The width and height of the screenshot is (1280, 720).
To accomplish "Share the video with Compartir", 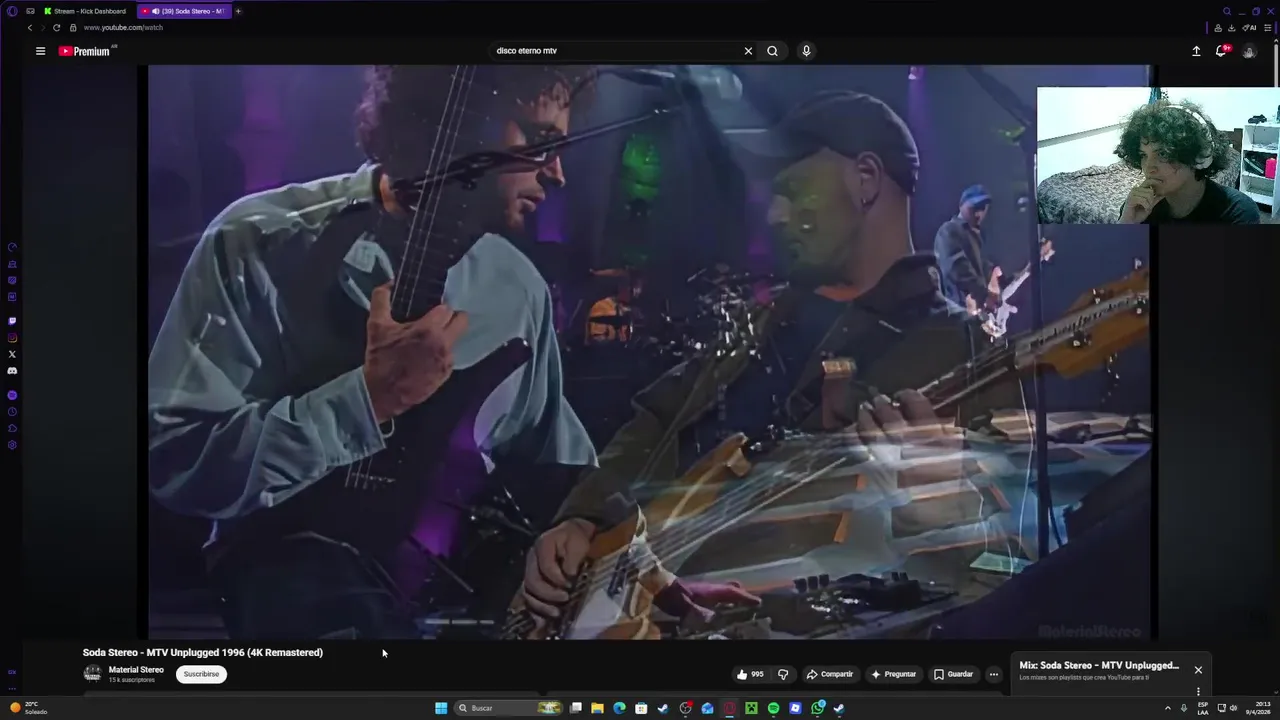I will pos(830,674).
